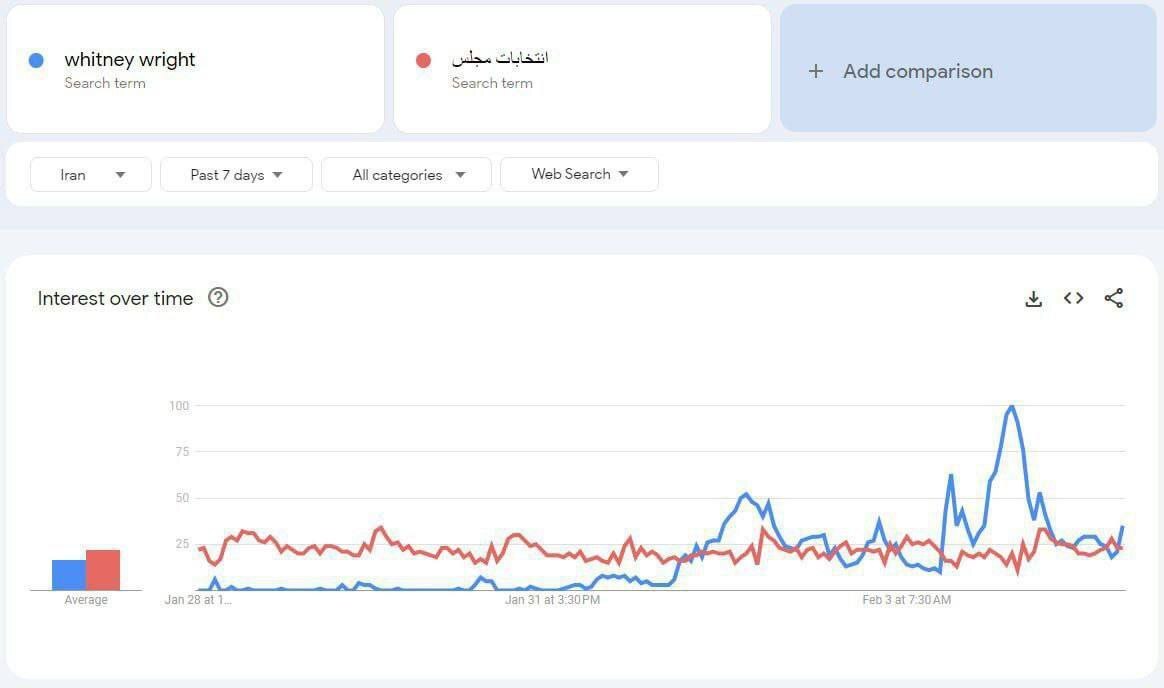Click the red Average bar
The width and height of the screenshot is (1164, 688).
pos(103,570)
